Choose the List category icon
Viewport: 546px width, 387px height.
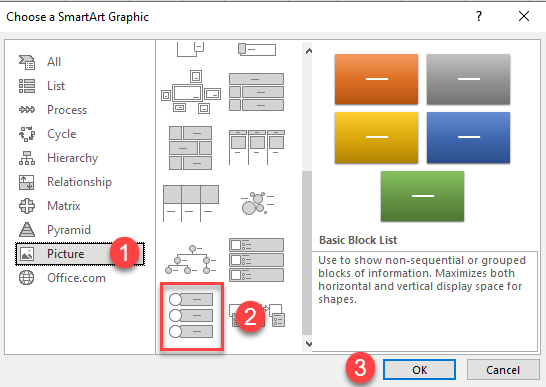tap(27, 86)
